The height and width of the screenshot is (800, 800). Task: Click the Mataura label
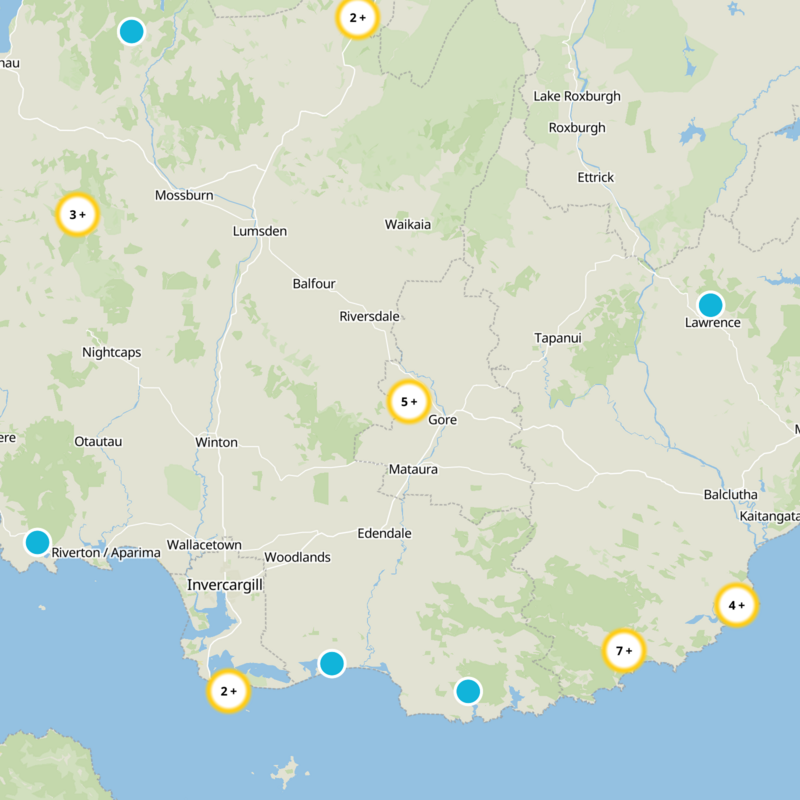pyautogui.click(x=413, y=469)
